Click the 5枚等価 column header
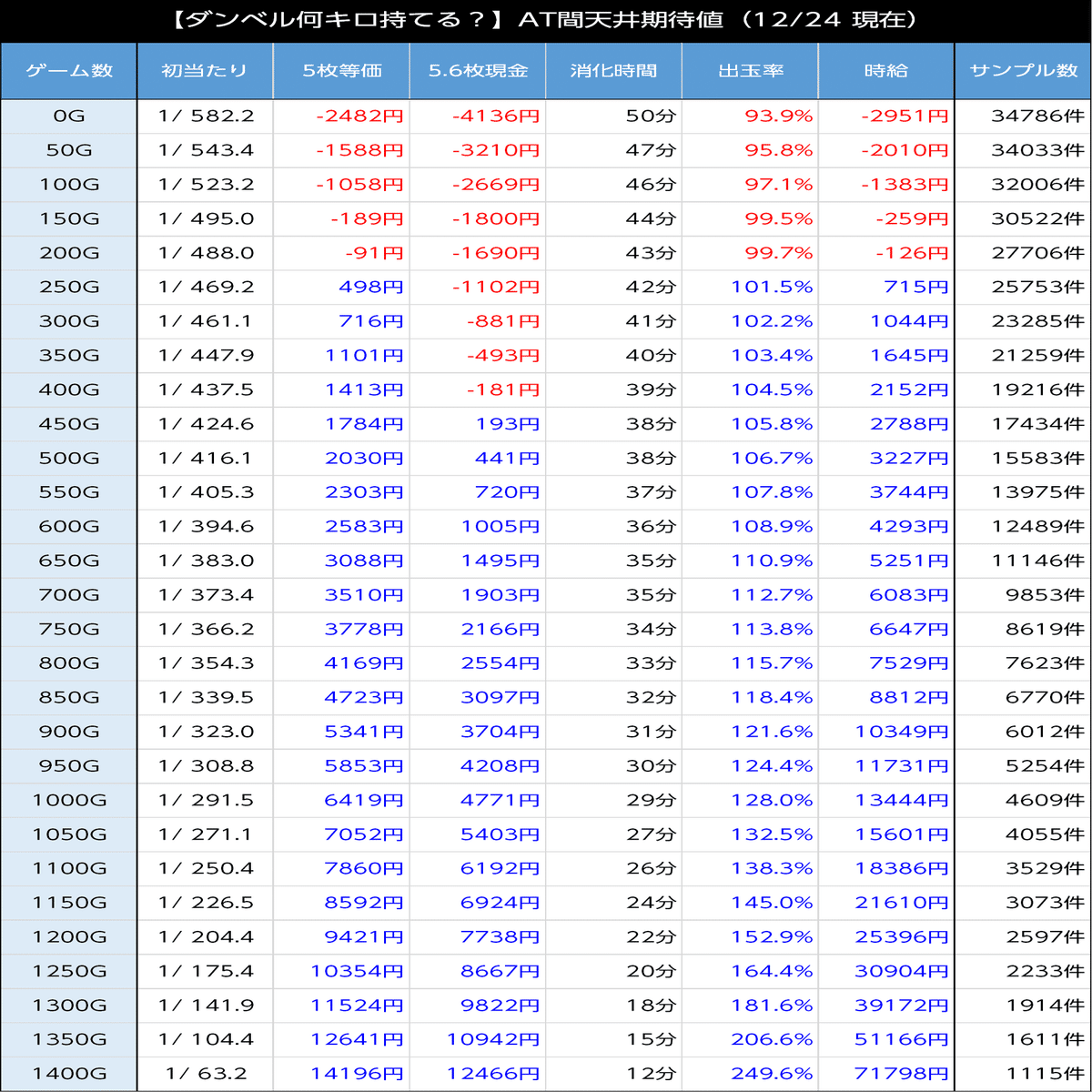 (341, 71)
